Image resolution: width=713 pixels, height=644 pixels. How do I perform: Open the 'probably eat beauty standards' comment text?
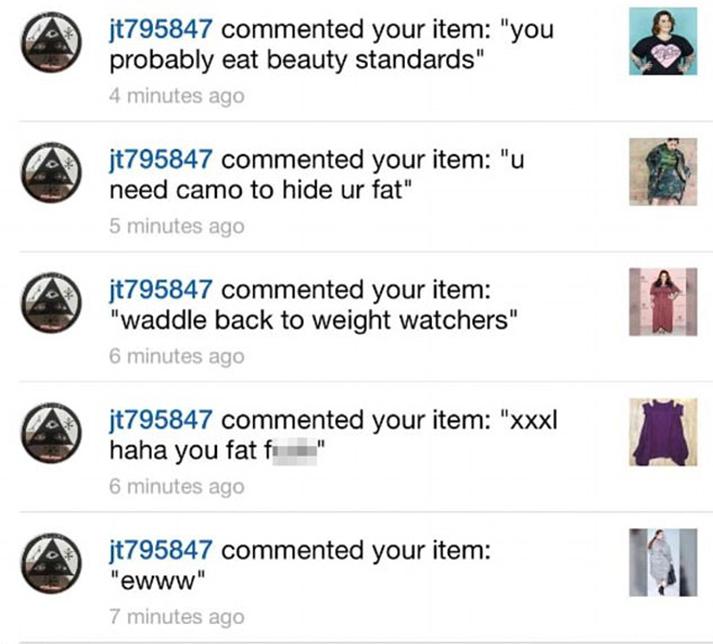[x=296, y=60]
